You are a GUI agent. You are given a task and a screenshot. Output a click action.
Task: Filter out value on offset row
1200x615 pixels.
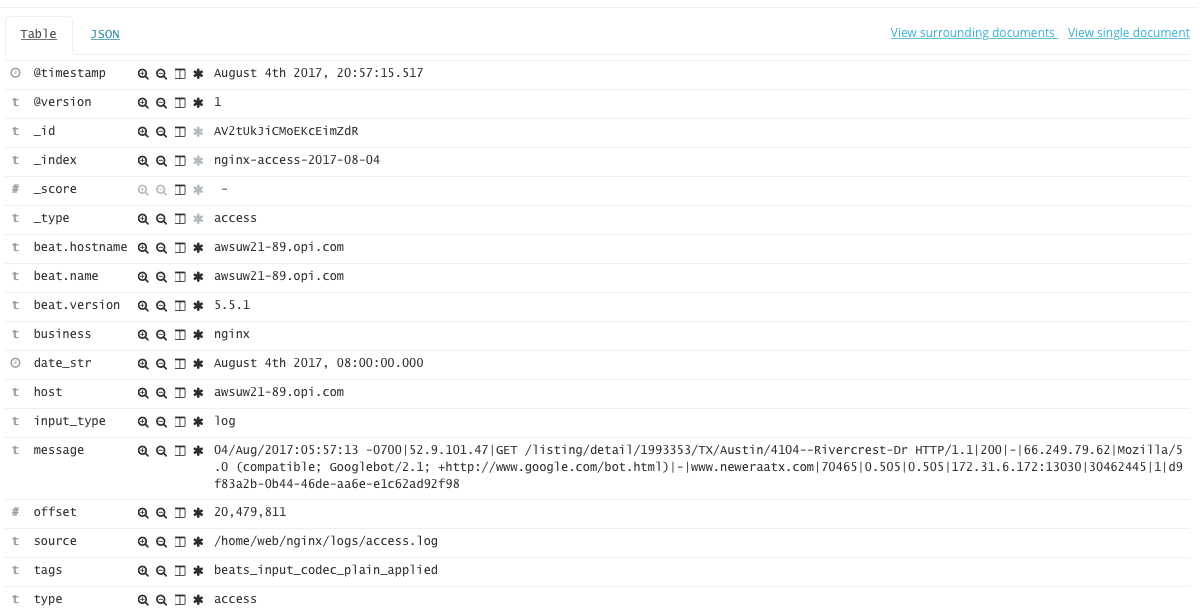(x=161, y=513)
